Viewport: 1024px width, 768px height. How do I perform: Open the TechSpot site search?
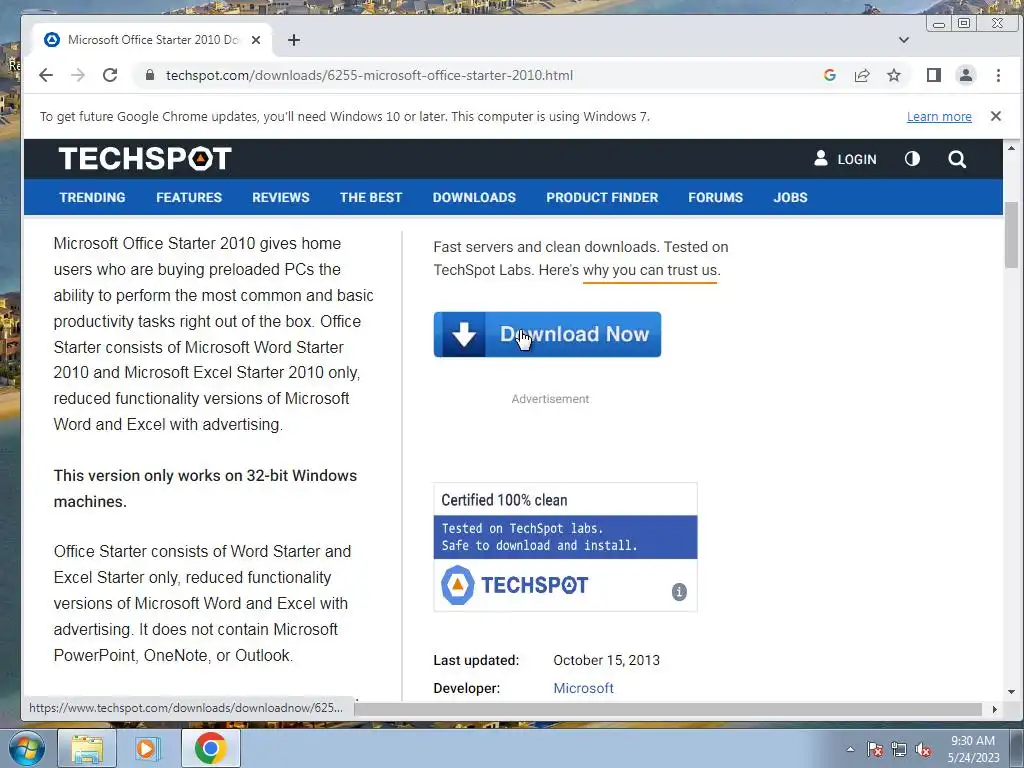[x=957, y=159]
